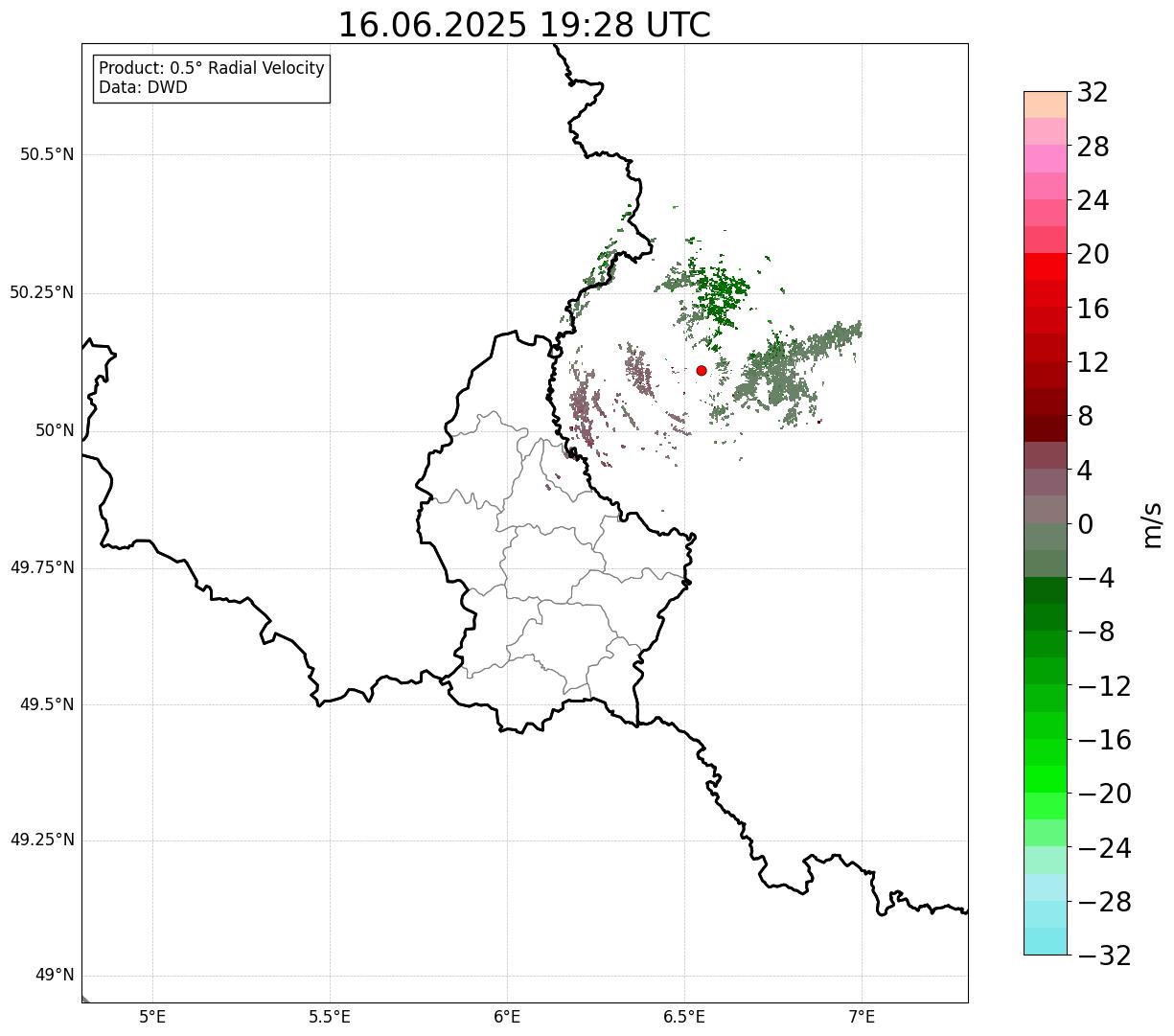This screenshot has width=1174, height=1036.
Task: Click the colorbar tick label 16
Action: (1093, 309)
